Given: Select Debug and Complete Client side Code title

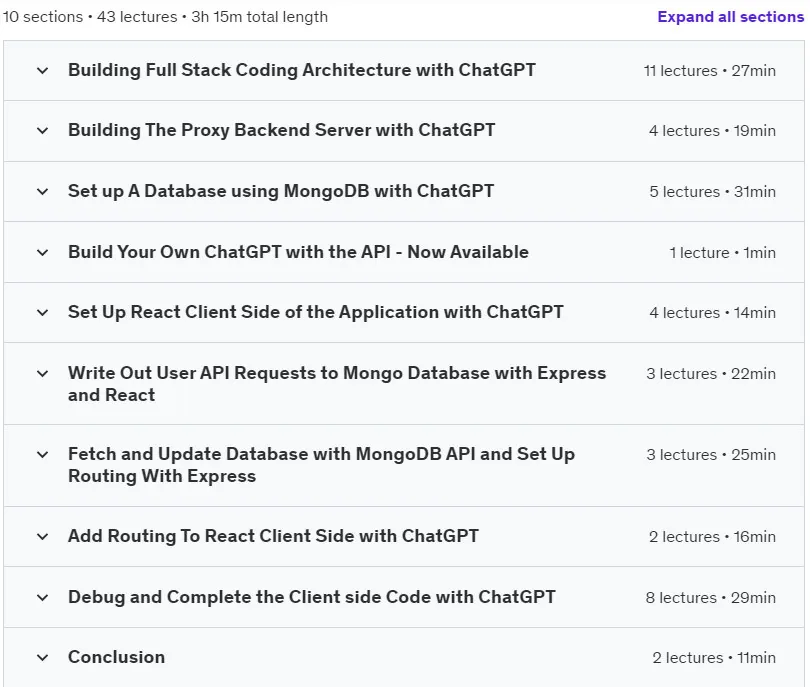Looking at the screenshot, I should tap(312, 597).
